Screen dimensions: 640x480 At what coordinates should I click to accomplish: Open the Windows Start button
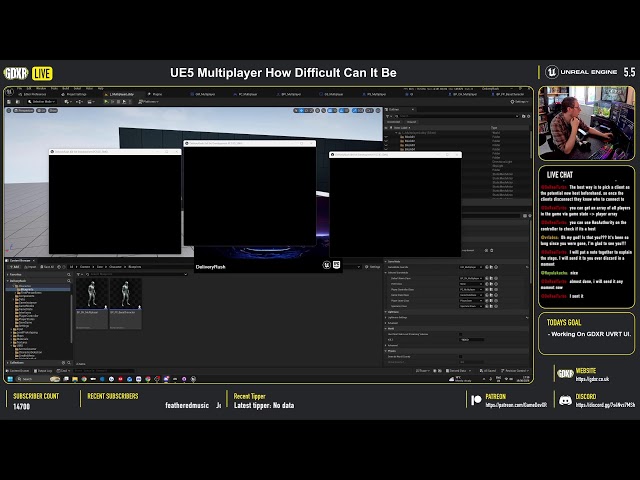[10, 379]
